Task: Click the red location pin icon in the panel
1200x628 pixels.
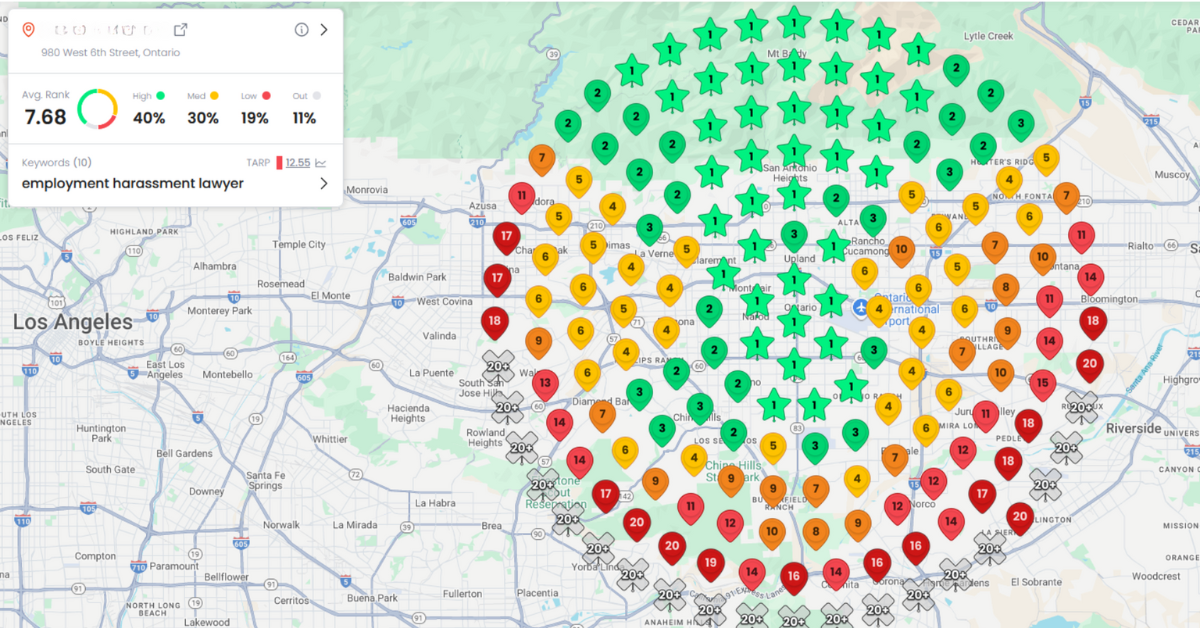Action: click(x=29, y=30)
